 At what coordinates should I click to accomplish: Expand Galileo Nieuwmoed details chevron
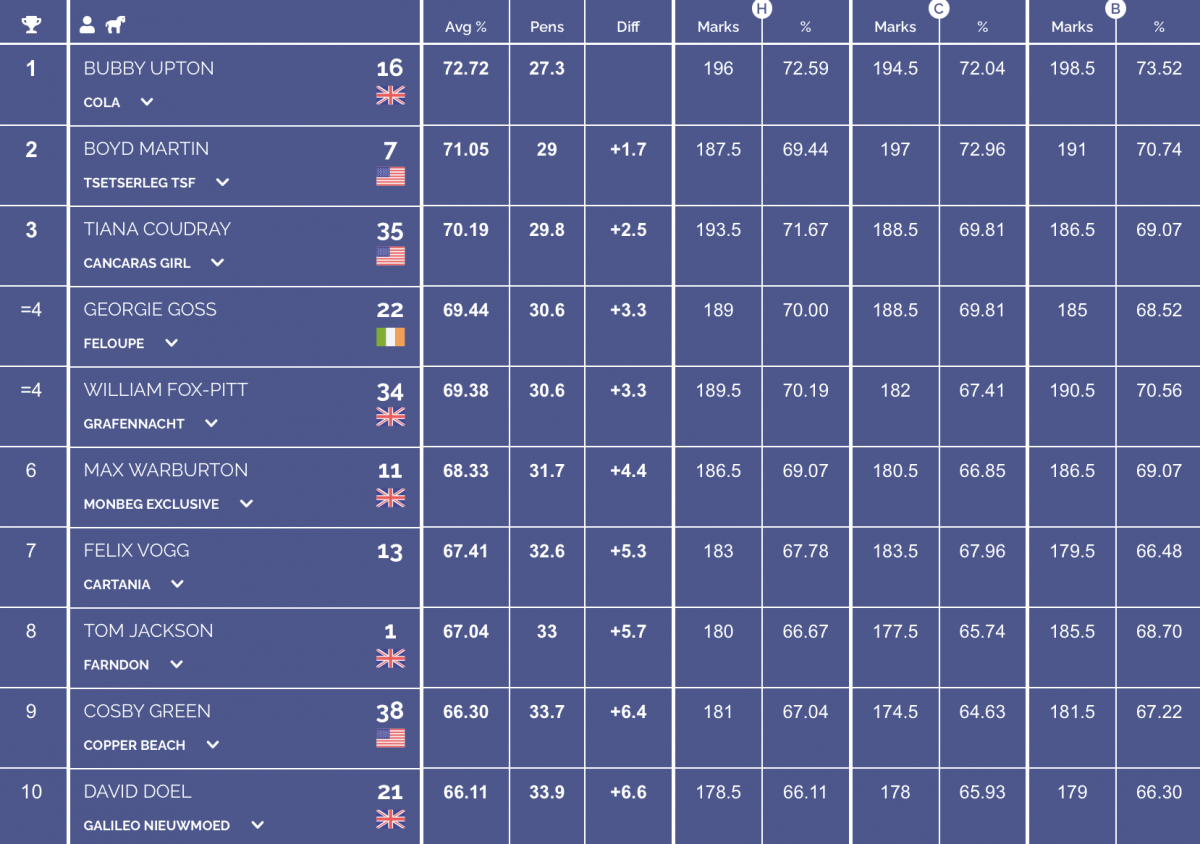[x=257, y=825]
